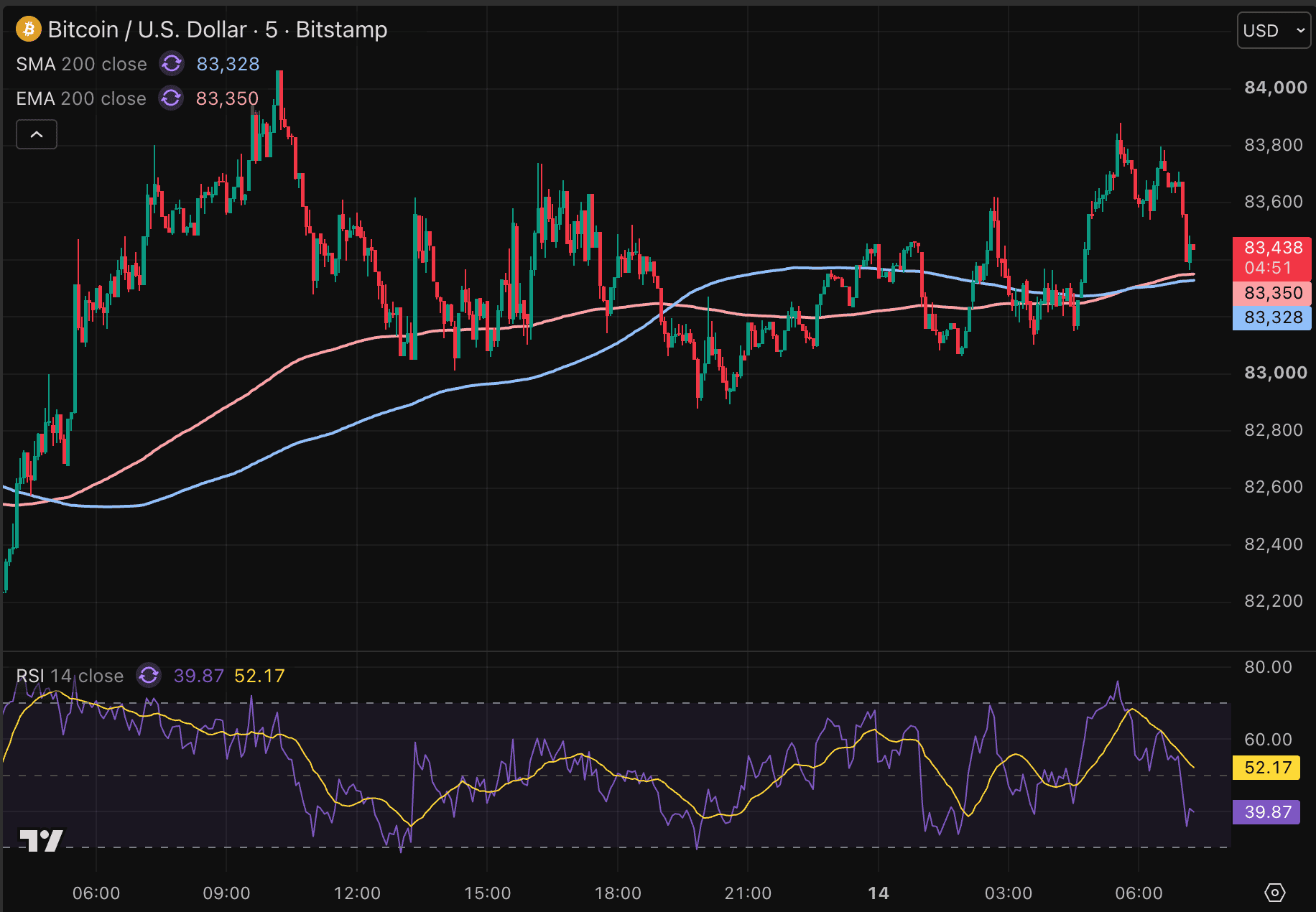
Task: Click the 84,000 level on price axis
Action: pos(1276,88)
